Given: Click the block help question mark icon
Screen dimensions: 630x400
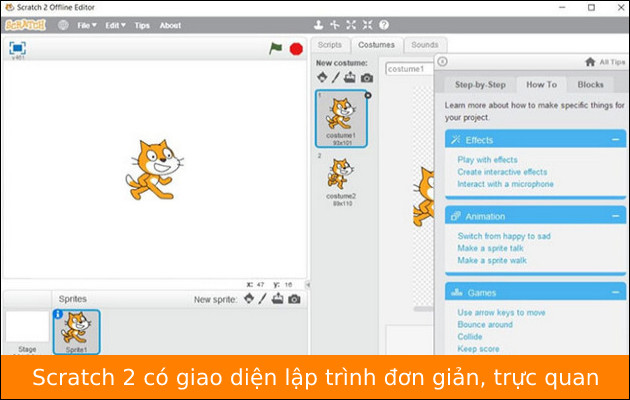Looking at the screenshot, I should [x=384, y=25].
